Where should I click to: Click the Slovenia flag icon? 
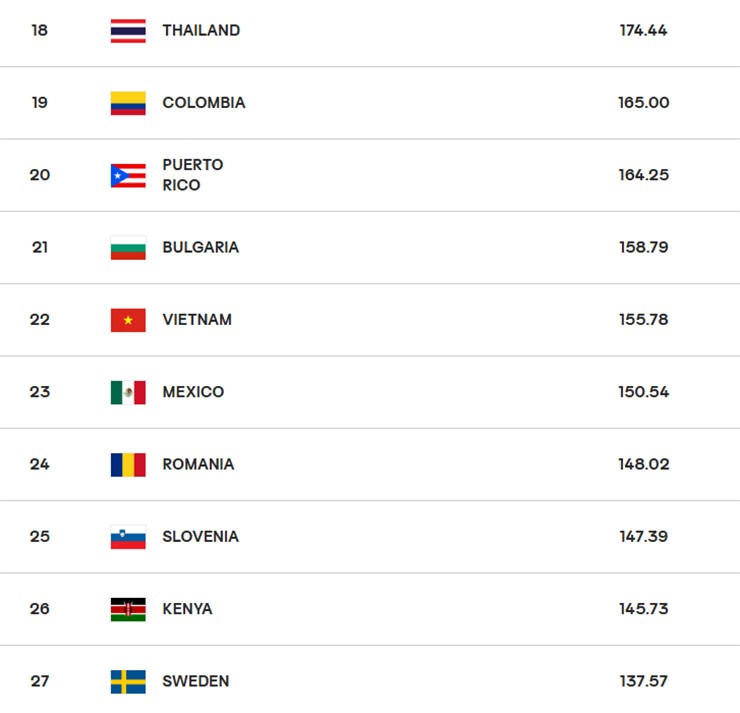click(x=128, y=537)
